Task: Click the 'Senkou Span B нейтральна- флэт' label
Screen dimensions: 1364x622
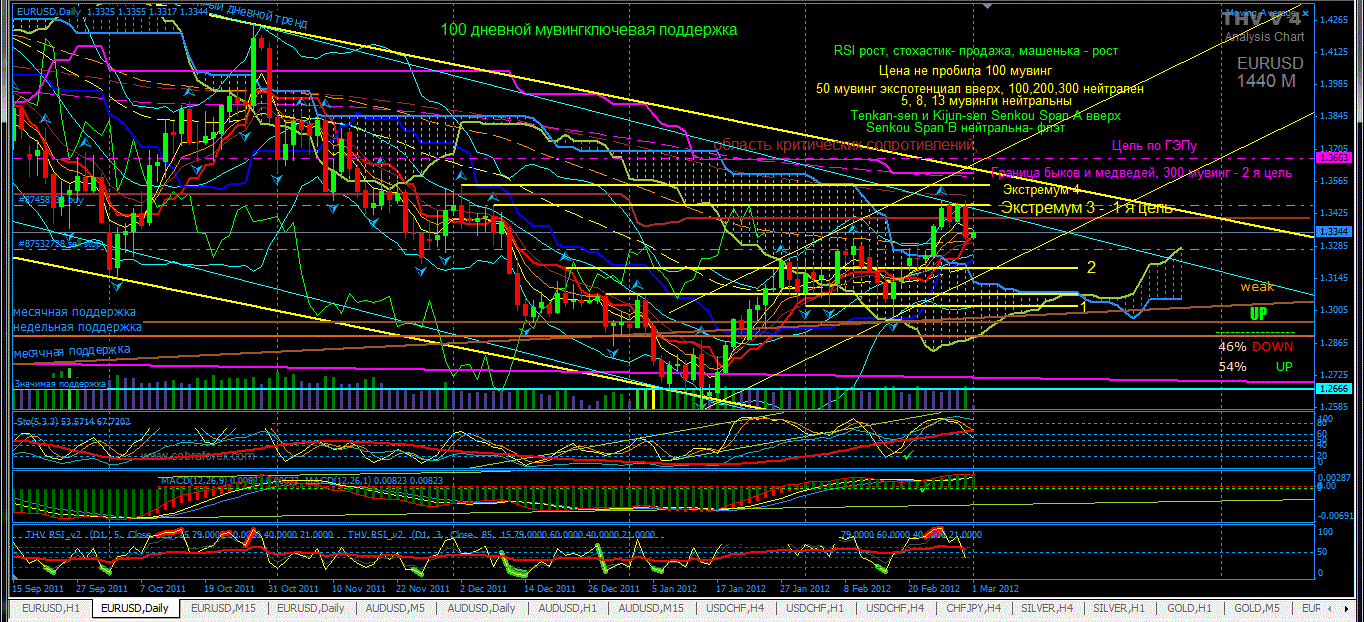Action: [x=965, y=127]
